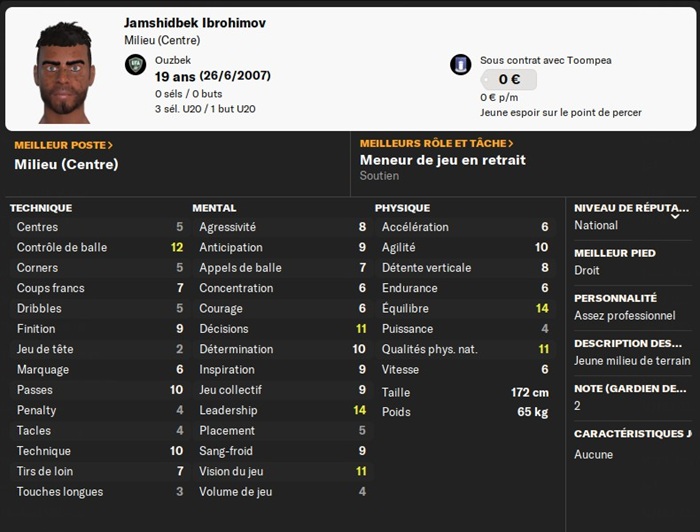The height and width of the screenshot is (532, 700).
Task: Select the Leadership attribute row
Action: tap(282, 410)
